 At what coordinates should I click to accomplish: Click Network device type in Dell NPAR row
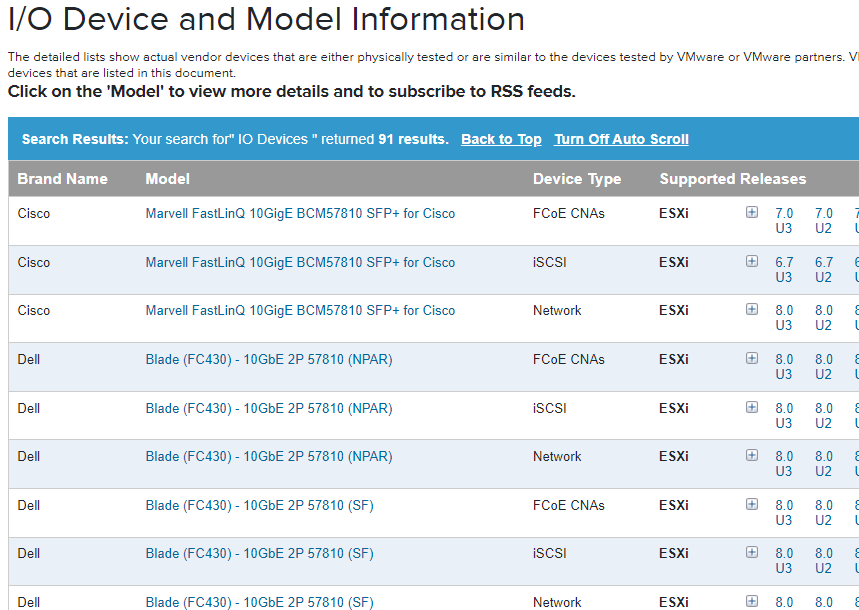(x=557, y=457)
